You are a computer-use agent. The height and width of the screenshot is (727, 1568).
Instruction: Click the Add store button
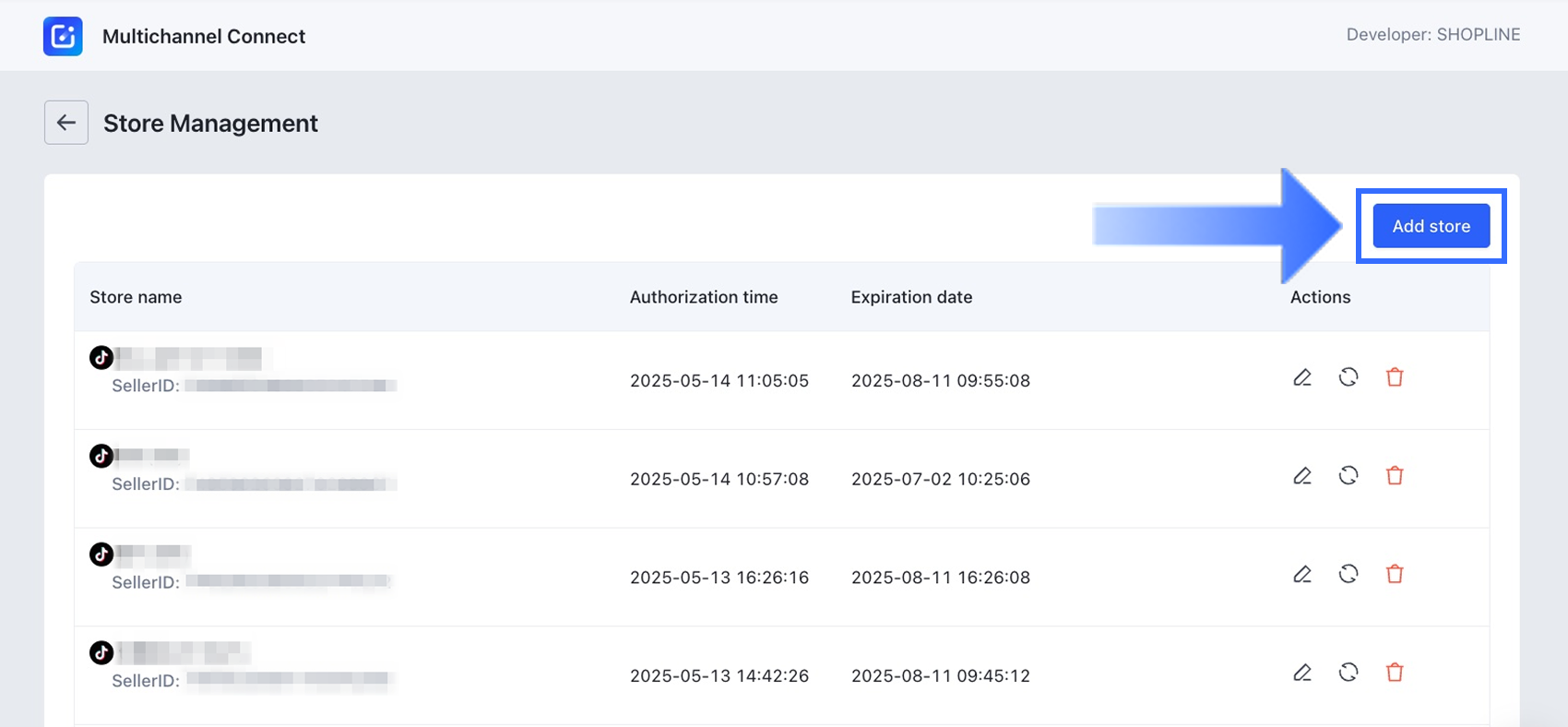pyautogui.click(x=1431, y=226)
